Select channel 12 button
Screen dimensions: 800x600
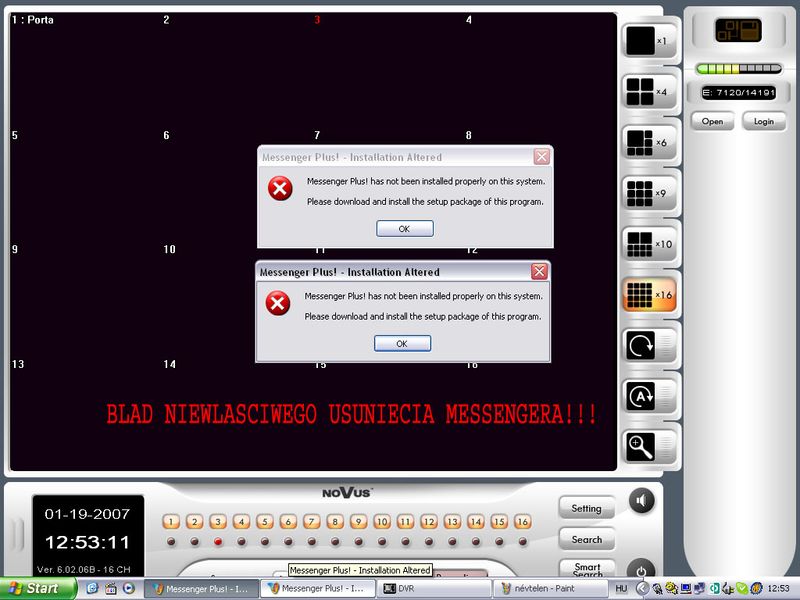[x=429, y=521]
